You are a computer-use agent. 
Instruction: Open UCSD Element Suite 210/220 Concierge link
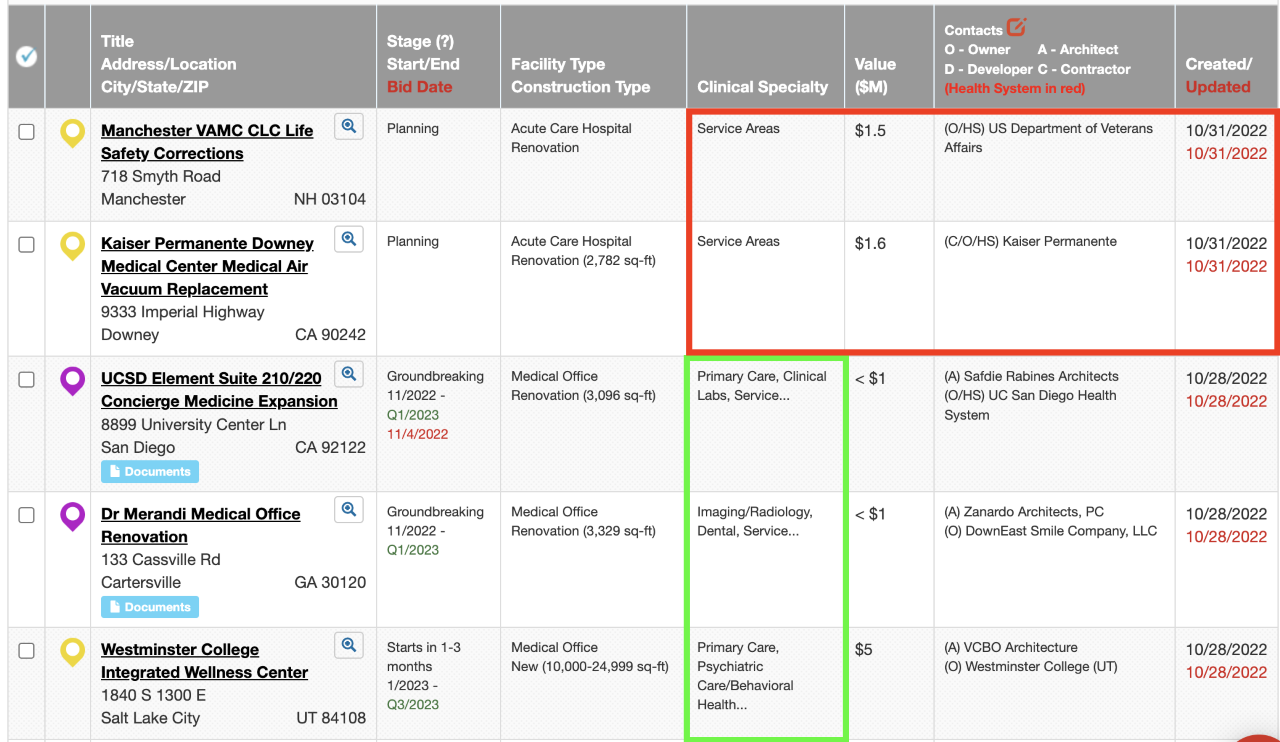219,390
